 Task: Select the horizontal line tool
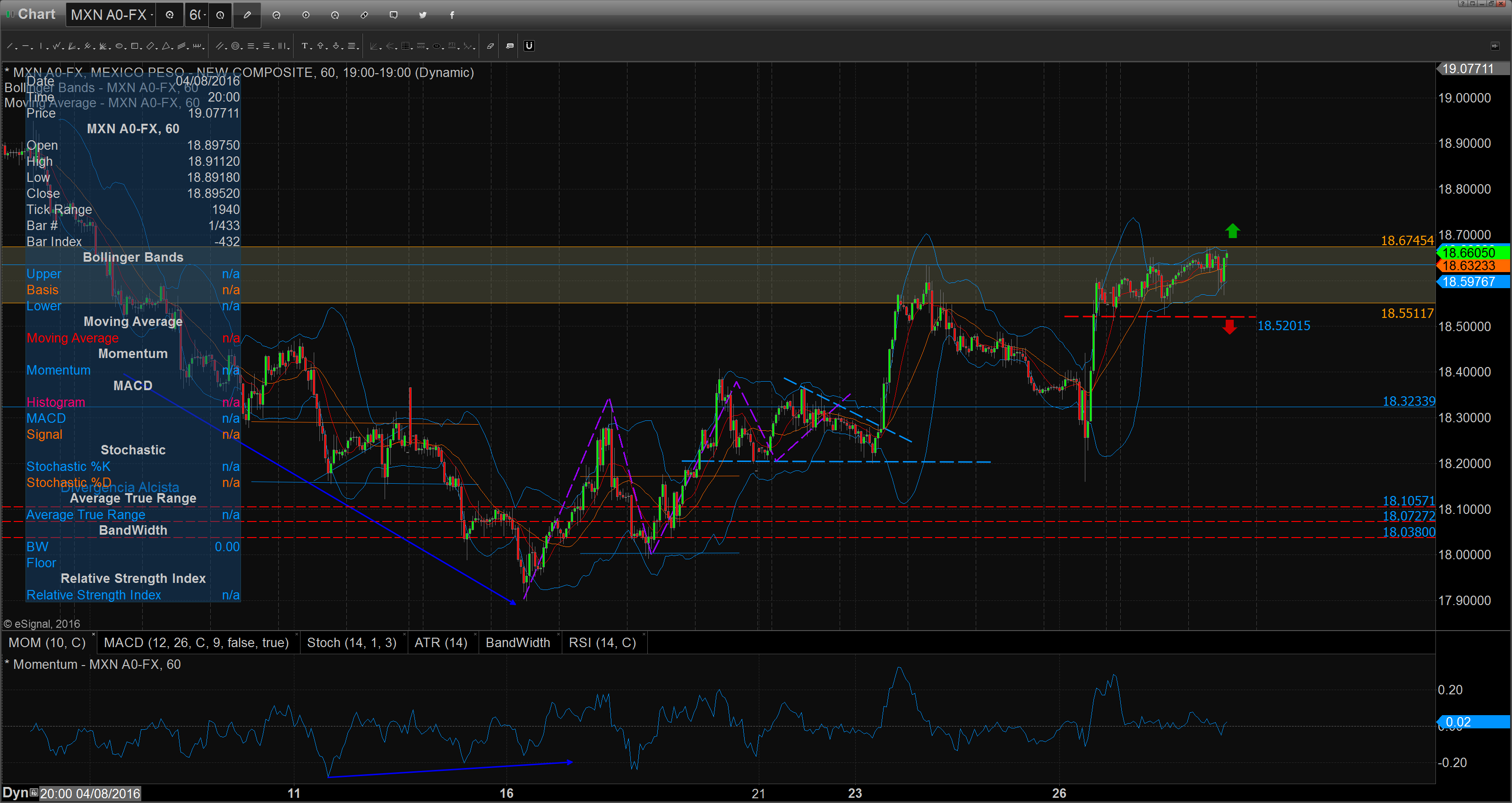click(25, 46)
